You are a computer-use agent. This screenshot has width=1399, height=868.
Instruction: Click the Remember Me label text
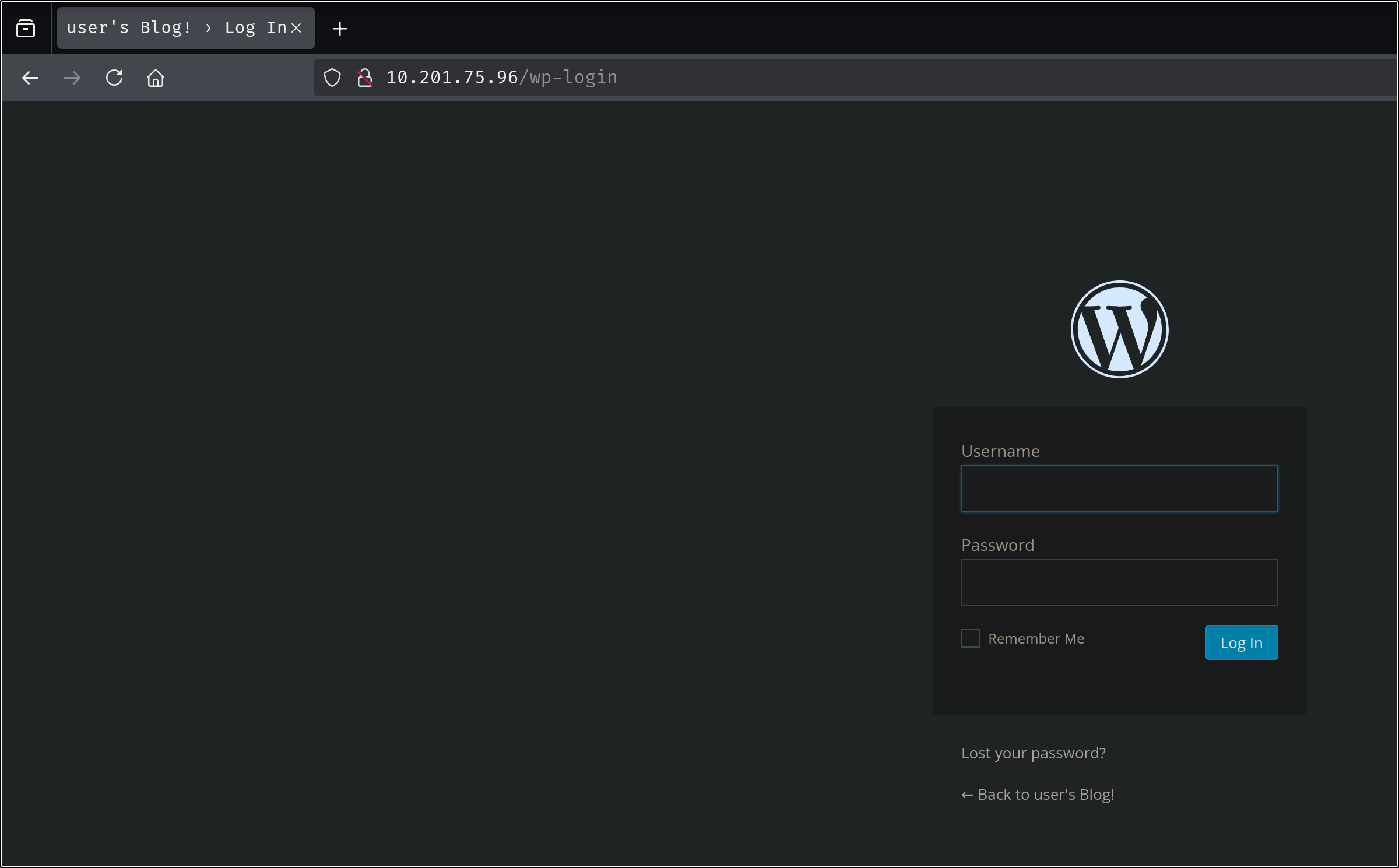pos(1036,639)
